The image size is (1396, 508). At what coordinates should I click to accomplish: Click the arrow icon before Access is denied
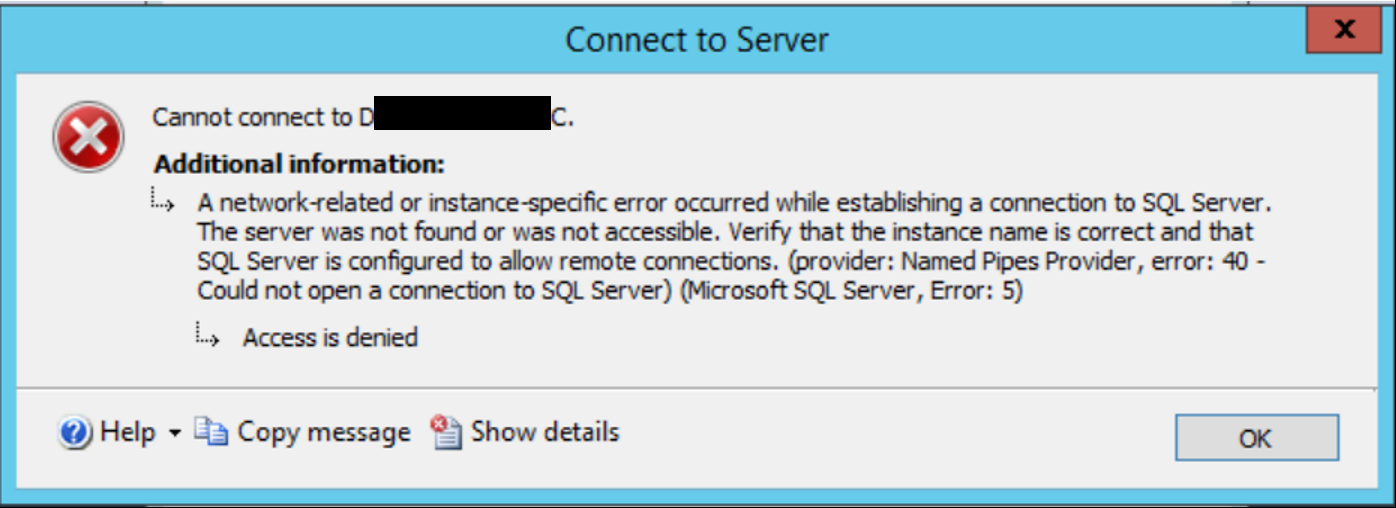coord(208,336)
